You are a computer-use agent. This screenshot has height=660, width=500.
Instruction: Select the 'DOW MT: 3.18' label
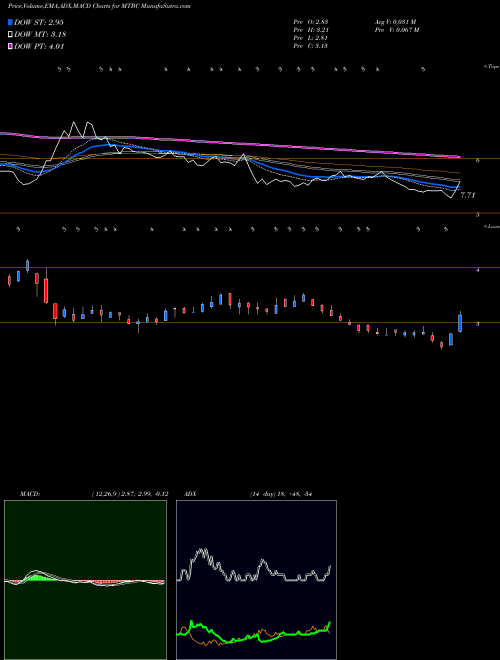pyautogui.click(x=40, y=35)
